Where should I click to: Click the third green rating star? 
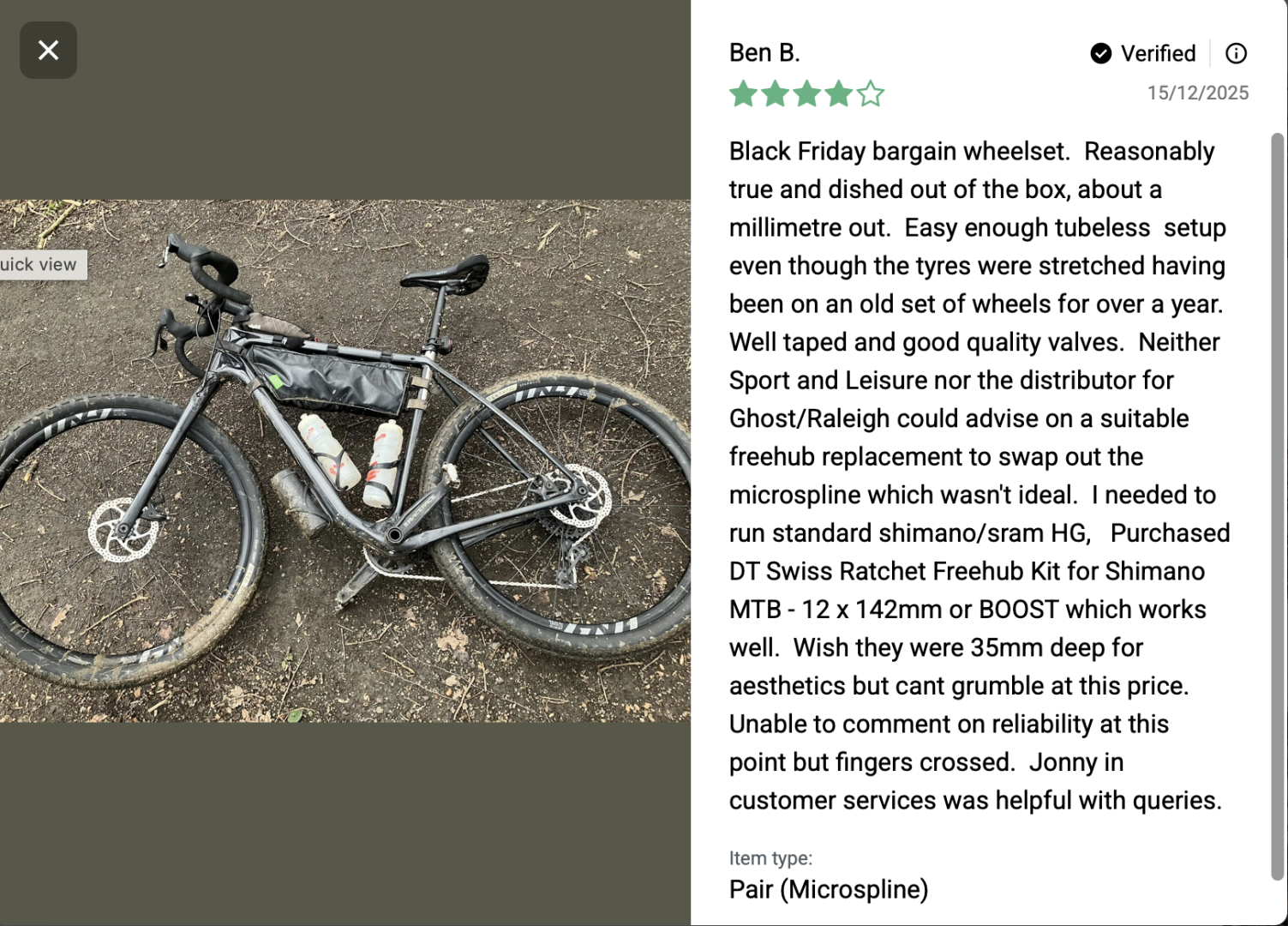pyautogui.click(x=807, y=93)
